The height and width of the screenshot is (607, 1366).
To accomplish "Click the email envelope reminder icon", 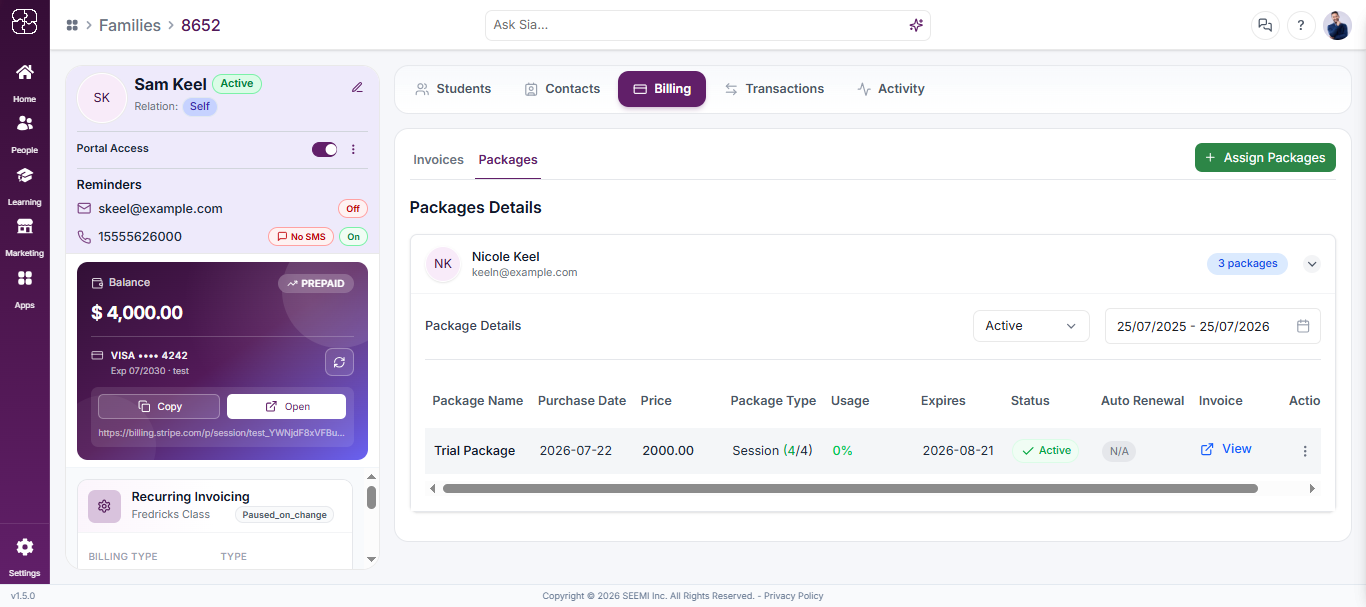I will coord(84,208).
